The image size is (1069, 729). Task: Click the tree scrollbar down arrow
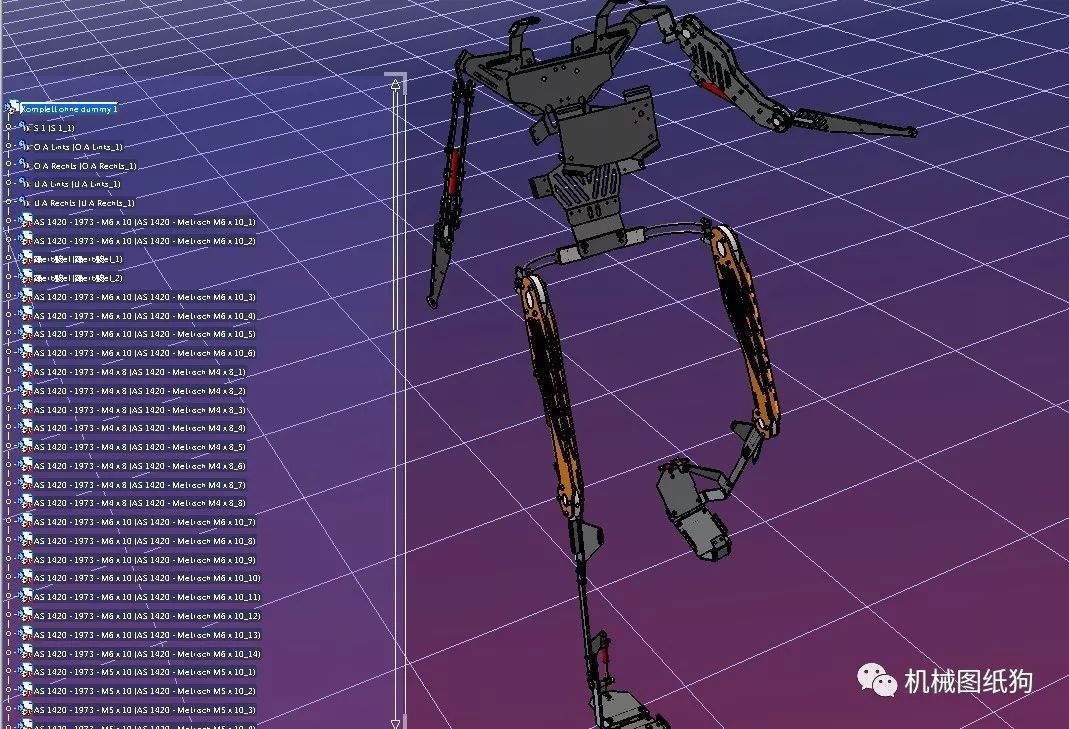pyautogui.click(x=395, y=723)
